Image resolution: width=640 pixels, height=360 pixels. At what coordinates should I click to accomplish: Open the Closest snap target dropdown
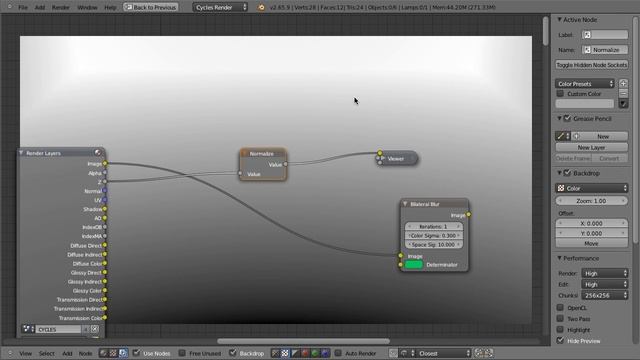(x=443, y=353)
